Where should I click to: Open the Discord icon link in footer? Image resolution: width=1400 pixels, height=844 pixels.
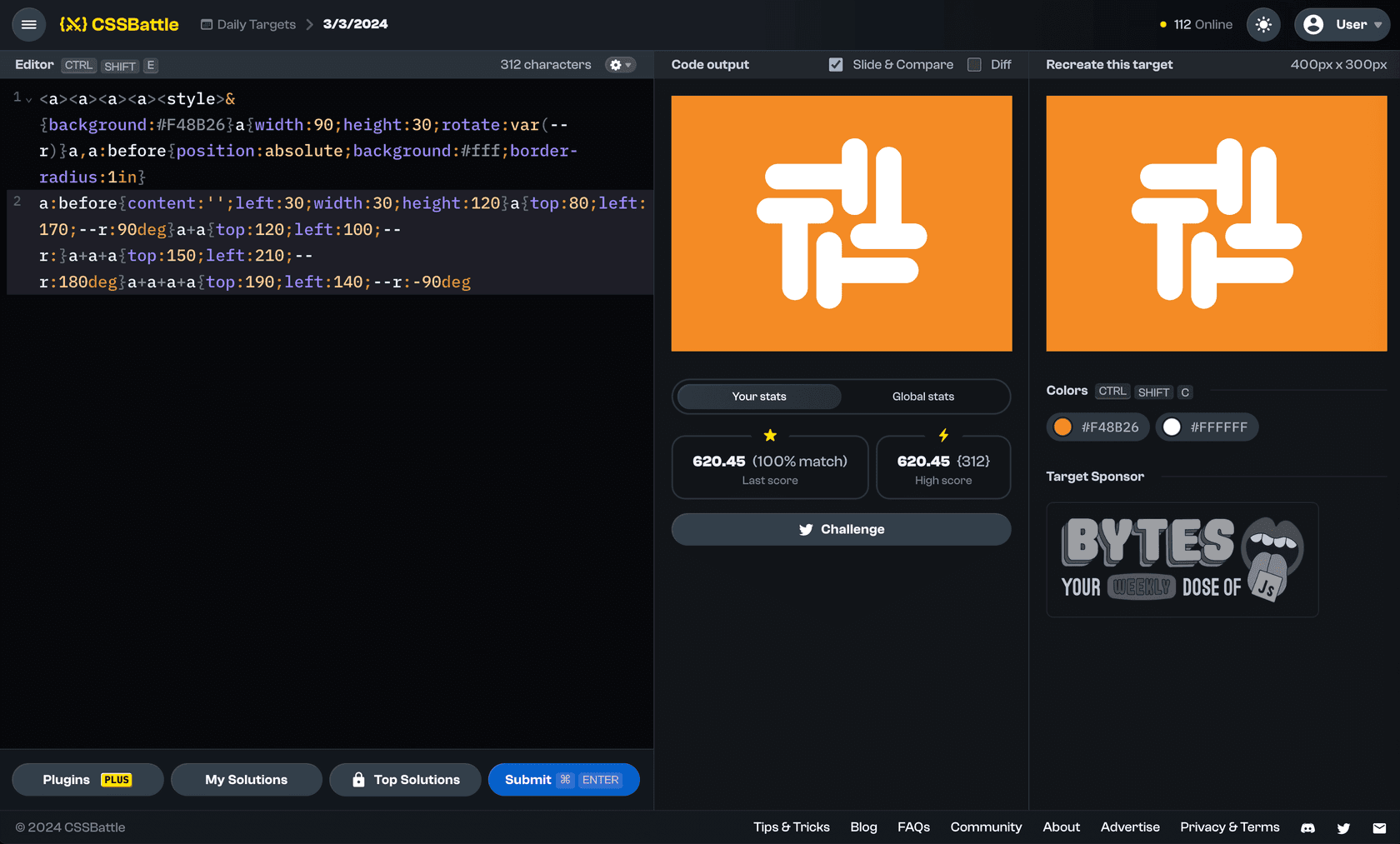point(1307,827)
